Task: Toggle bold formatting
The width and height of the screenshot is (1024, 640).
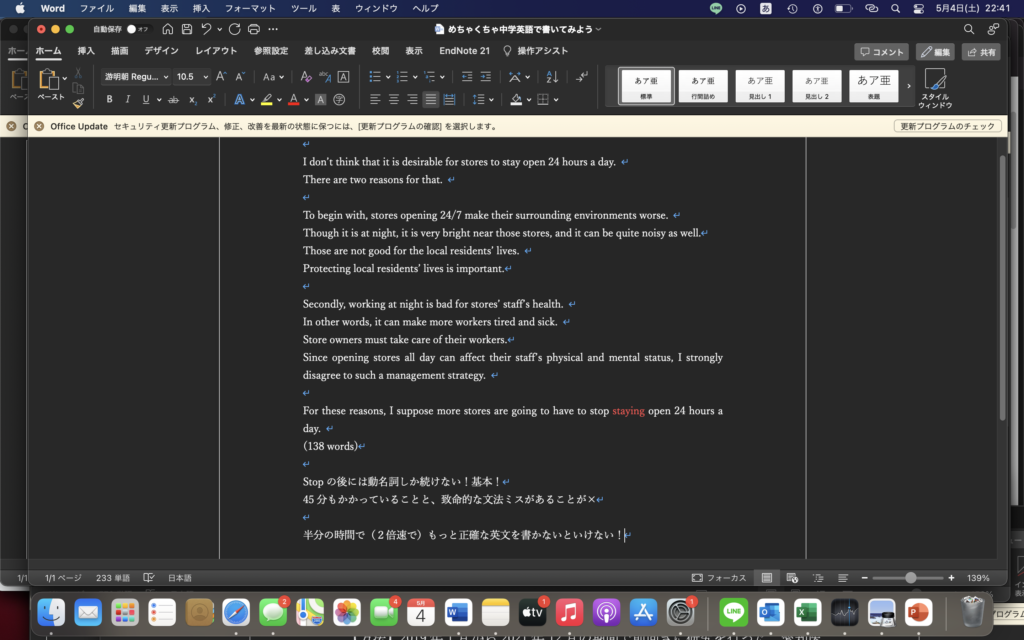Action: coord(110,98)
